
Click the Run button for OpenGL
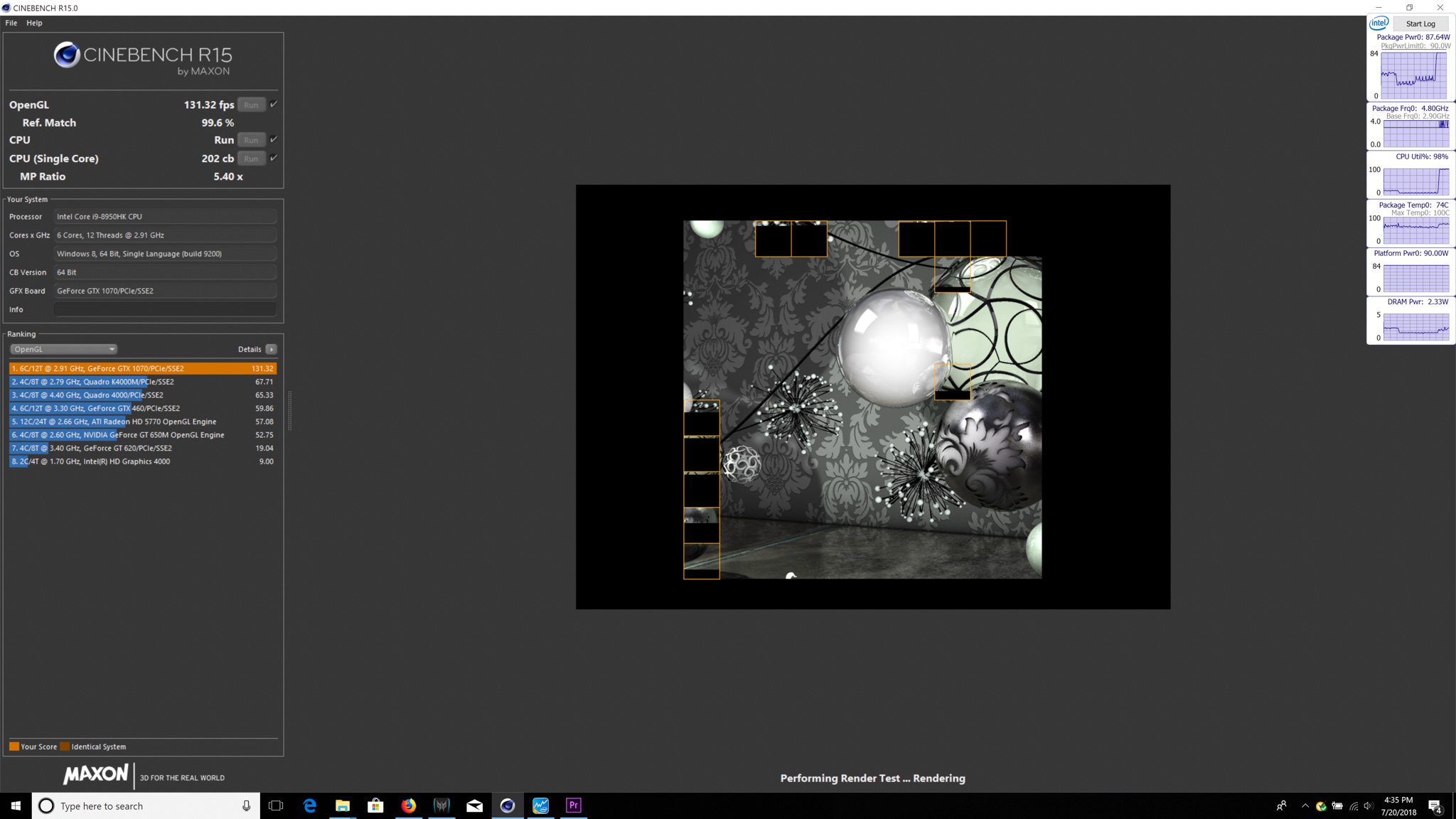pyautogui.click(x=251, y=105)
